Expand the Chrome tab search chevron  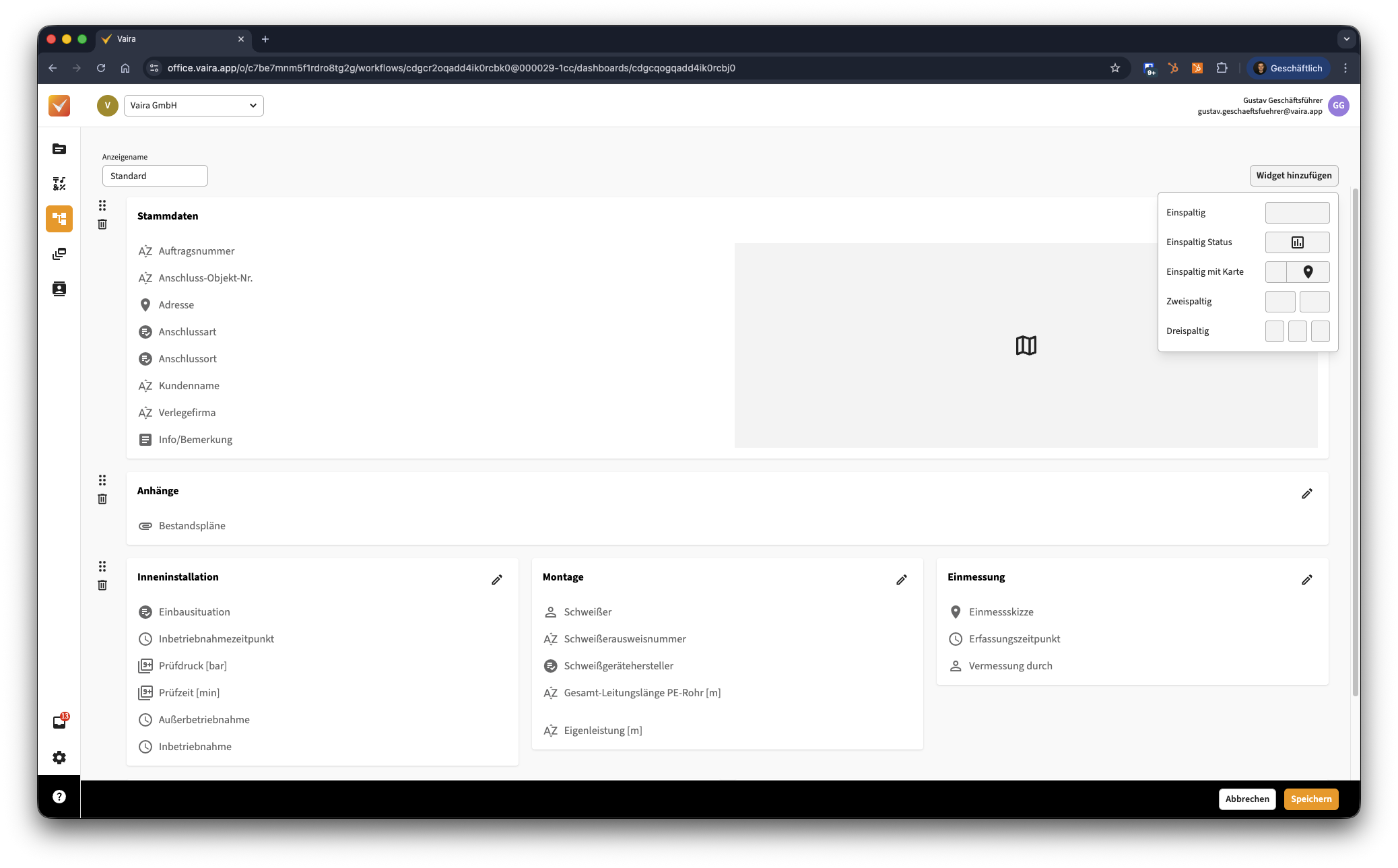pyautogui.click(x=1346, y=39)
